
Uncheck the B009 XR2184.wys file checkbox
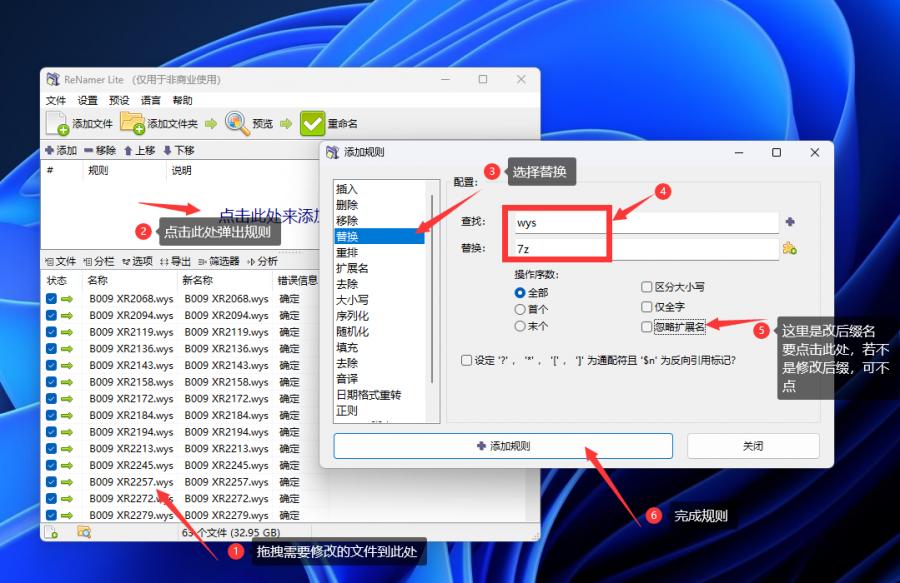pos(51,415)
